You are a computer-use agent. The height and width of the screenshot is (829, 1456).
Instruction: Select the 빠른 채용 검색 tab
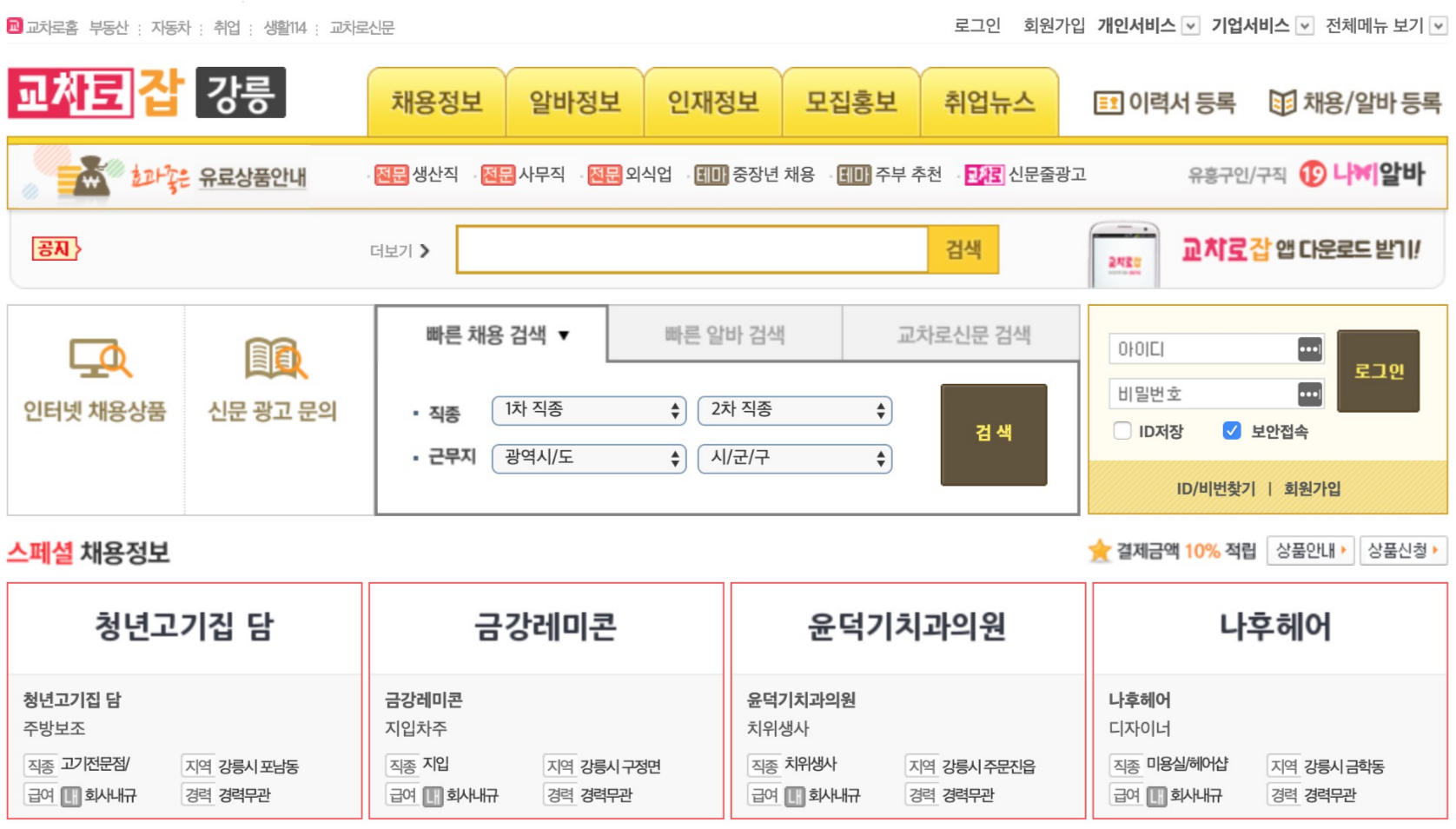[x=493, y=335]
